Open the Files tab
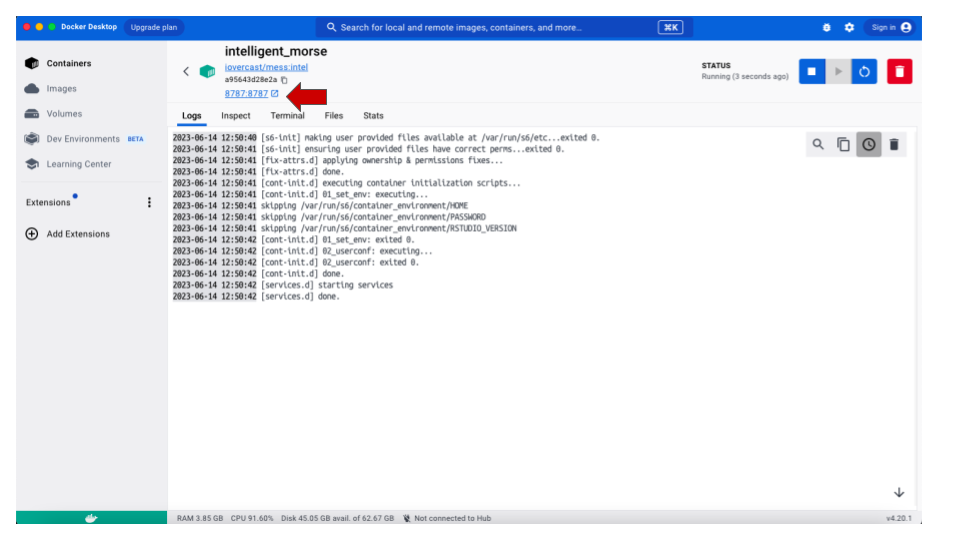Screen dimensions: 960x540 [334, 116]
